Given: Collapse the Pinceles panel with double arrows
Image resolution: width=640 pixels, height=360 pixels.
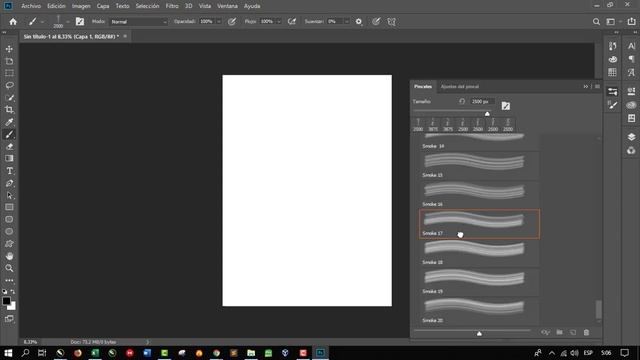Looking at the screenshot, I should point(586,87).
